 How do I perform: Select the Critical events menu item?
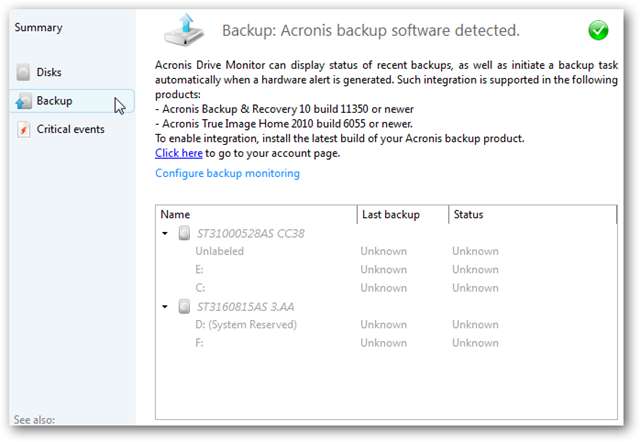pyautogui.click(x=70, y=129)
